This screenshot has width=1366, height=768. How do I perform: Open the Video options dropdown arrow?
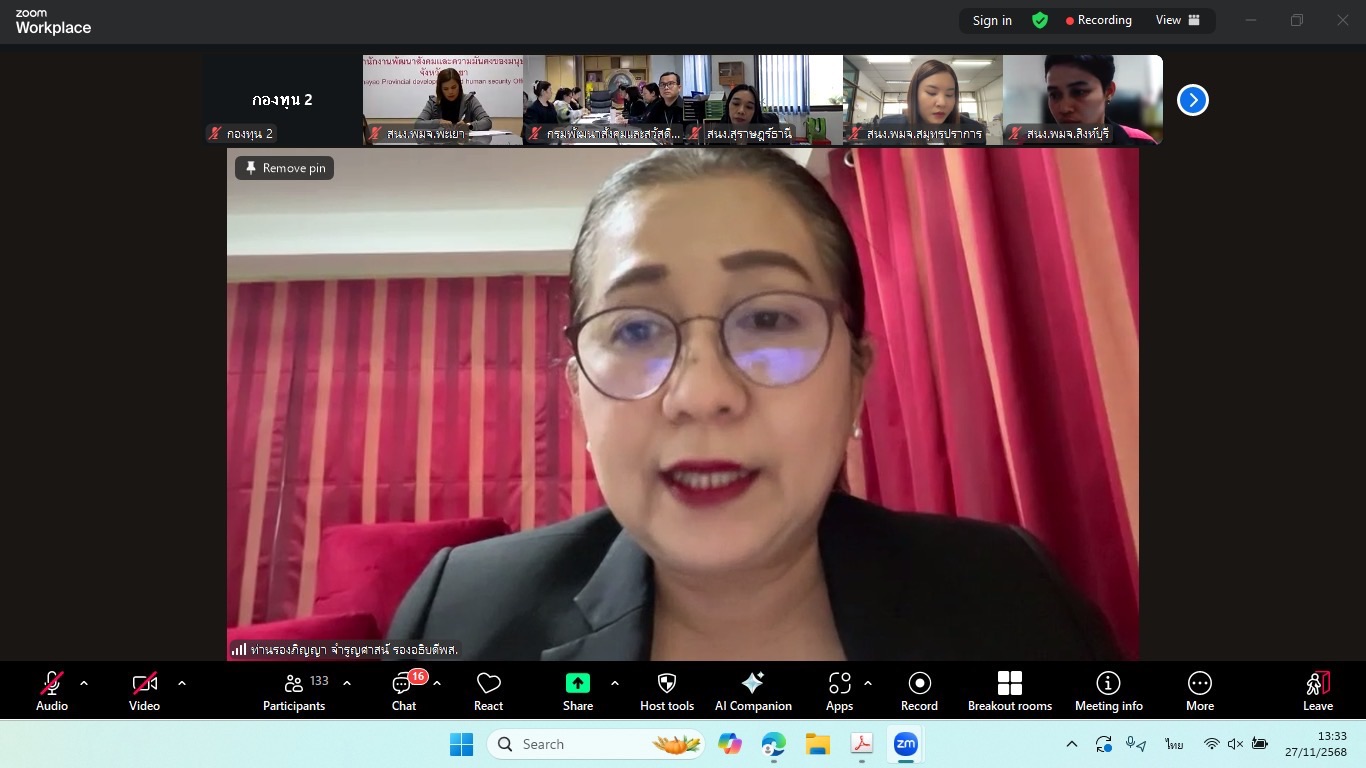click(x=181, y=683)
